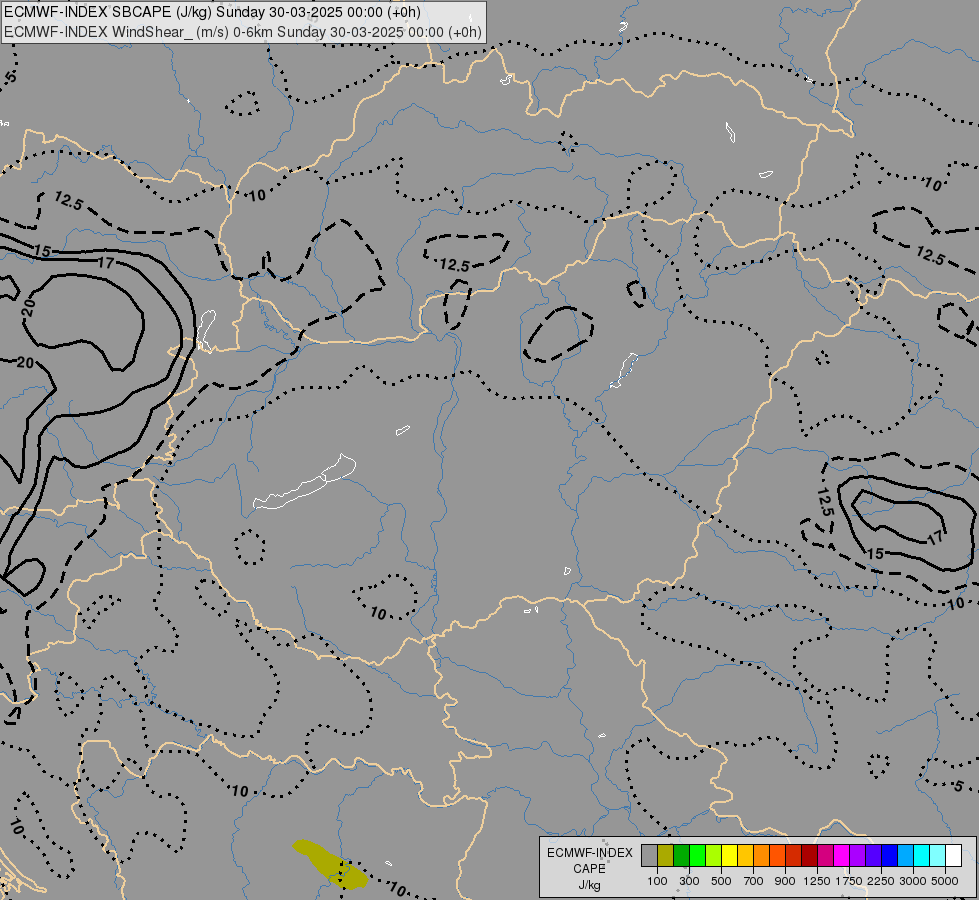Click the 3000 legend value
The image size is (979, 900).
[913, 881]
